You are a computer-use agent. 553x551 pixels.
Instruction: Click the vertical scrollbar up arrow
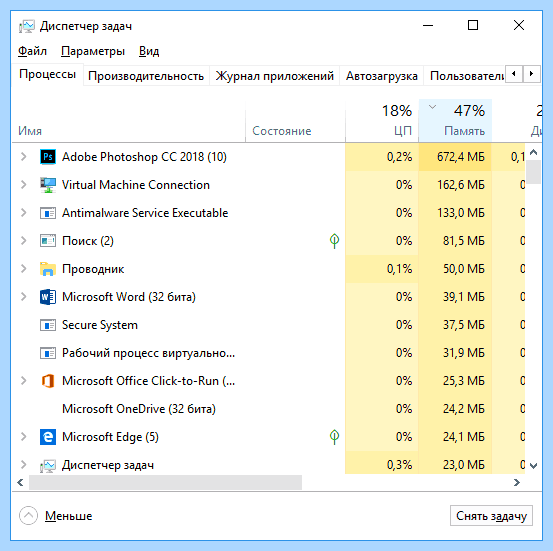pos(533,152)
